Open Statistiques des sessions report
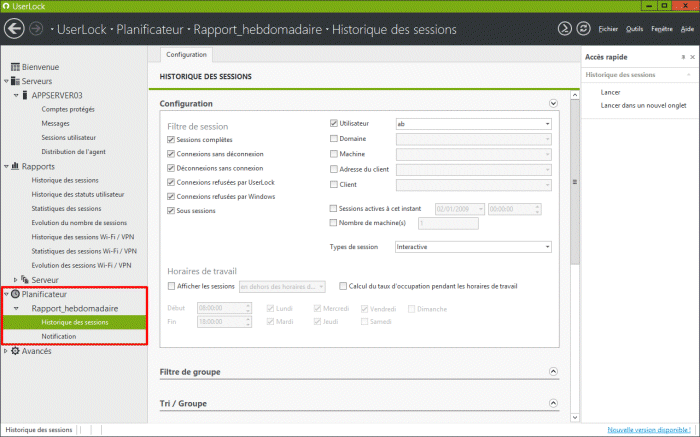This screenshot has height=437, width=700. point(66,208)
